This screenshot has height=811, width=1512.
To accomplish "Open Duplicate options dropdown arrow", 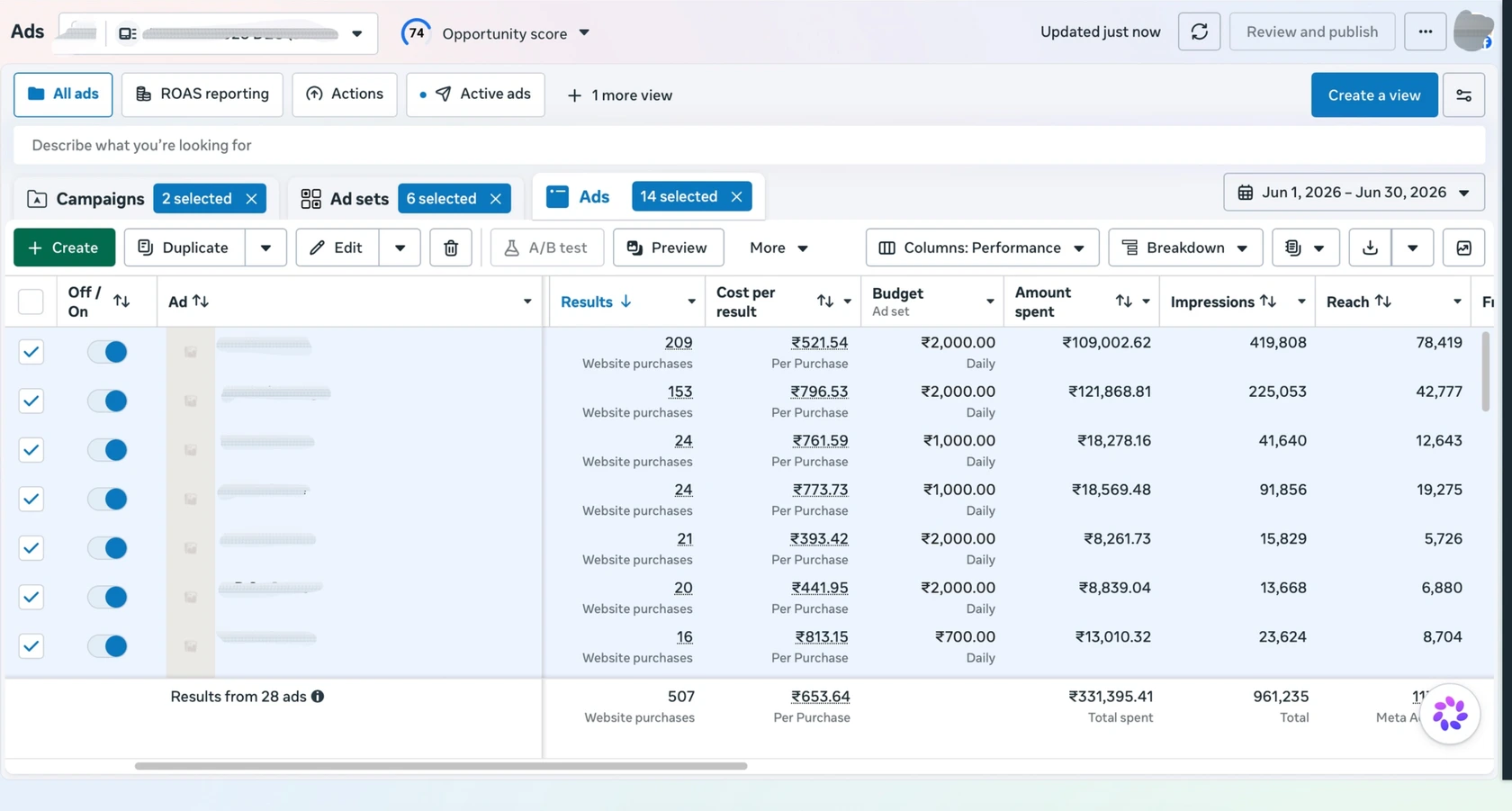I will tap(265, 248).
